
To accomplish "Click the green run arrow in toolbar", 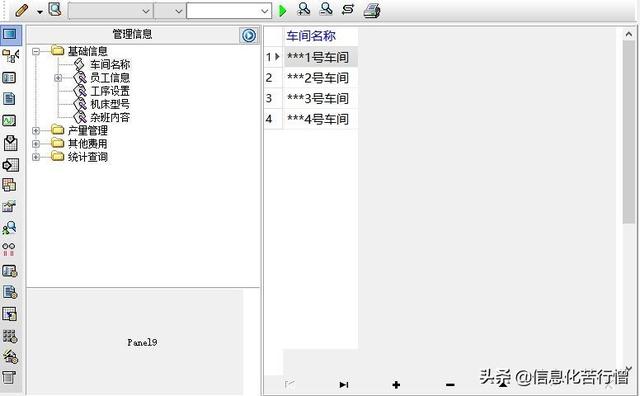I will [282, 11].
